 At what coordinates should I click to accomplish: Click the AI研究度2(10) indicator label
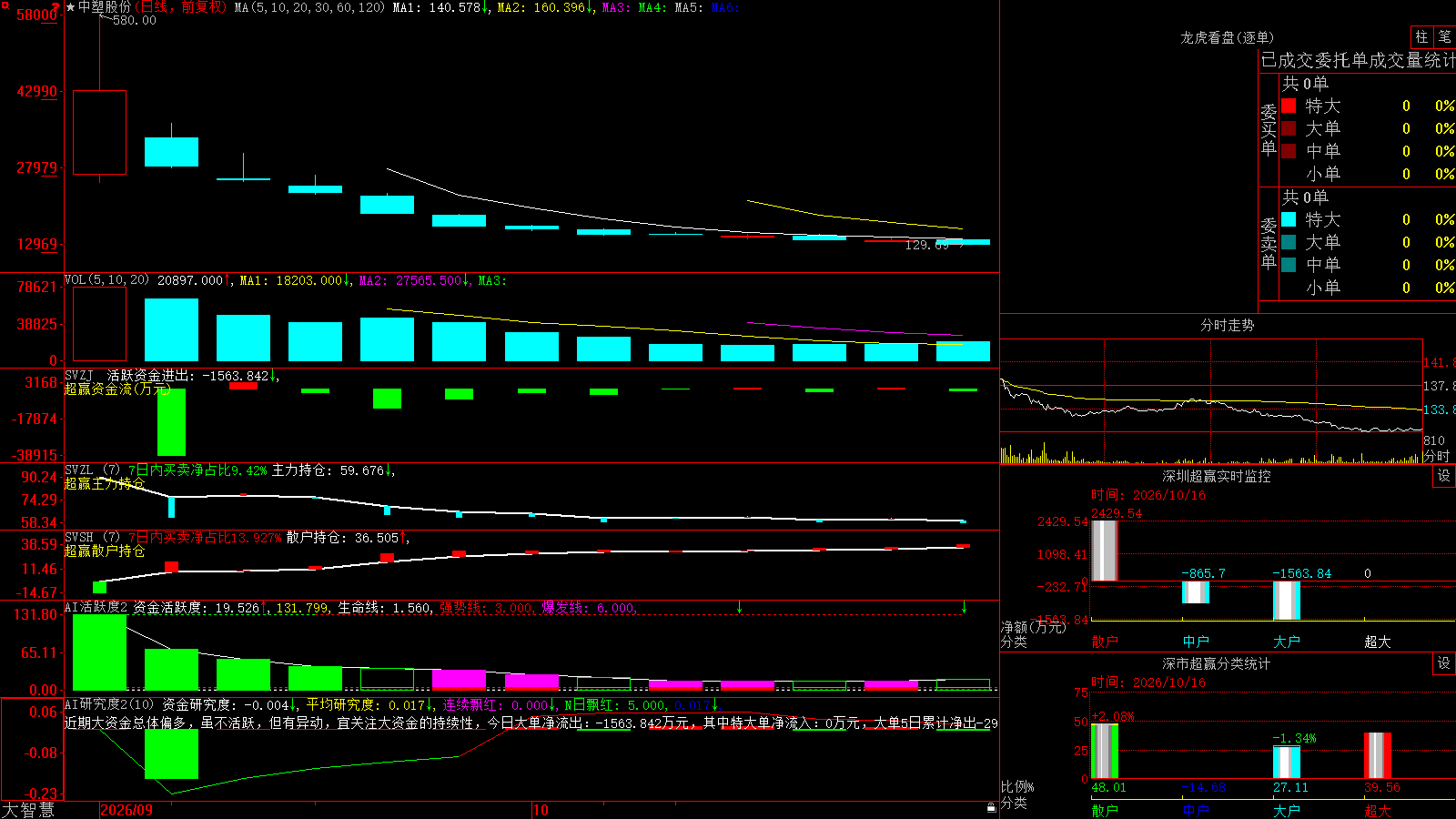tap(109, 704)
